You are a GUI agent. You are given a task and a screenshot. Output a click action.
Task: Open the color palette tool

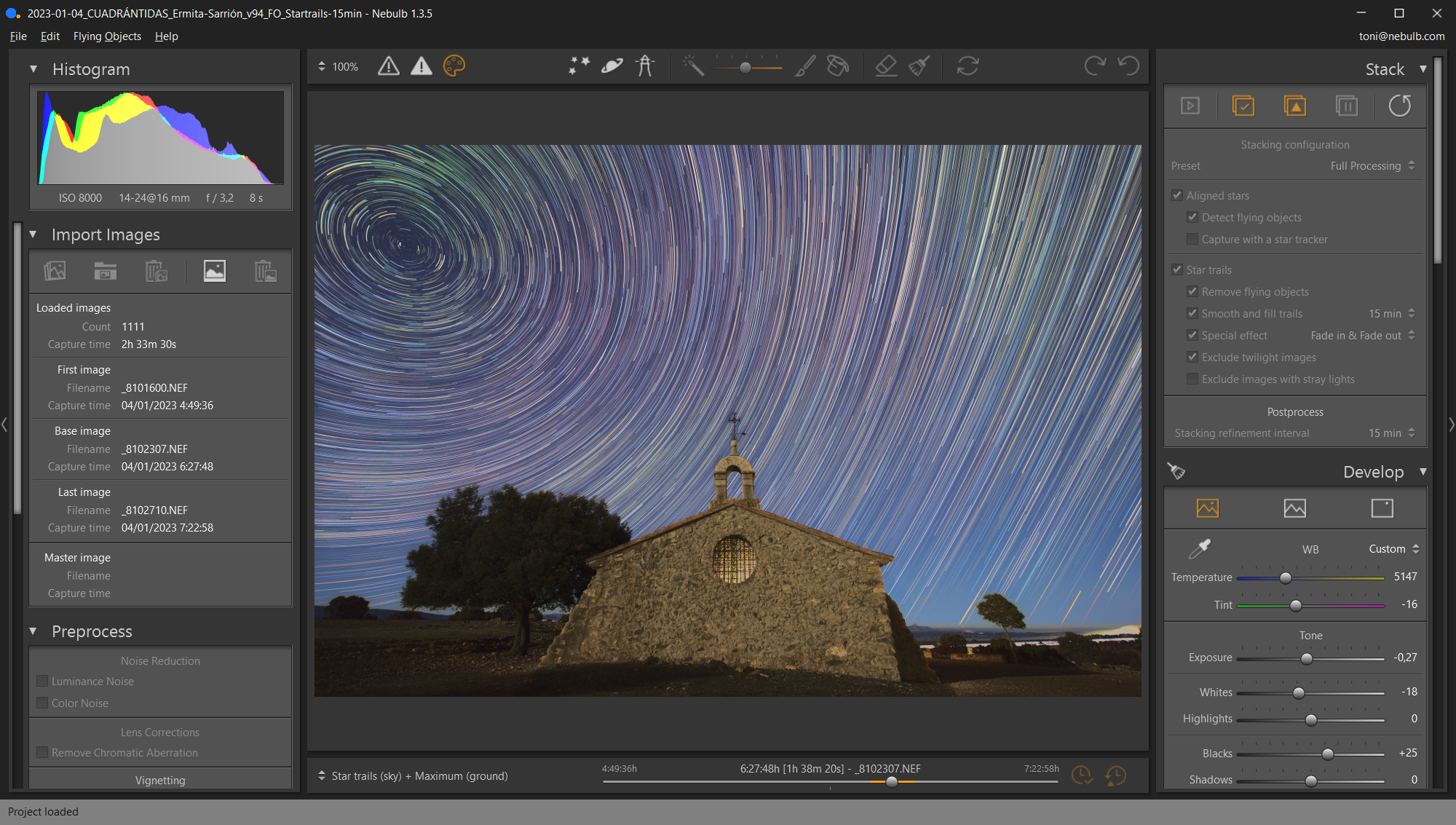click(x=454, y=66)
